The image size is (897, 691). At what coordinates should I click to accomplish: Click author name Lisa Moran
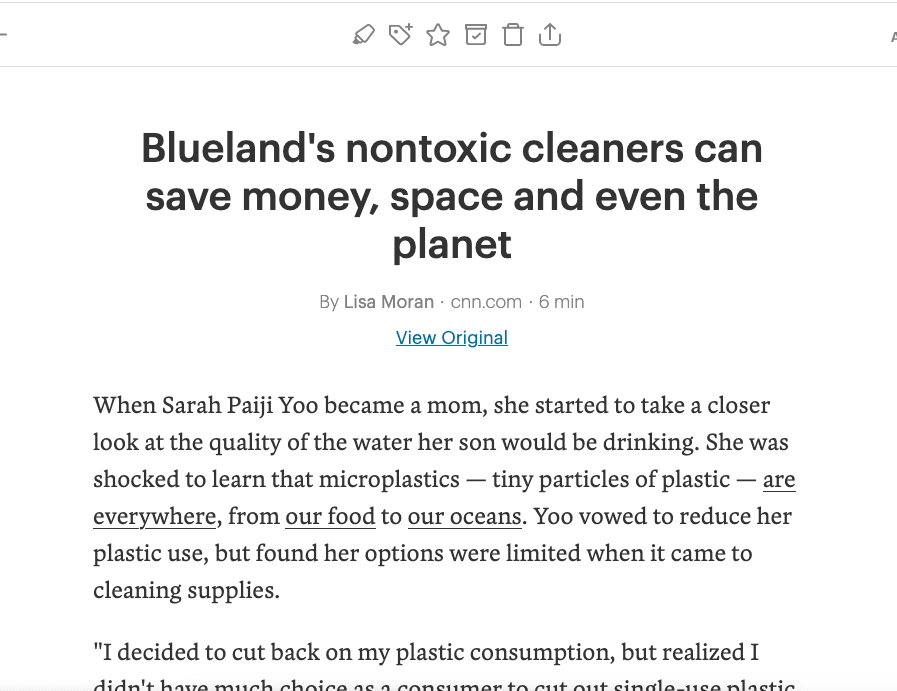click(x=388, y=301)
